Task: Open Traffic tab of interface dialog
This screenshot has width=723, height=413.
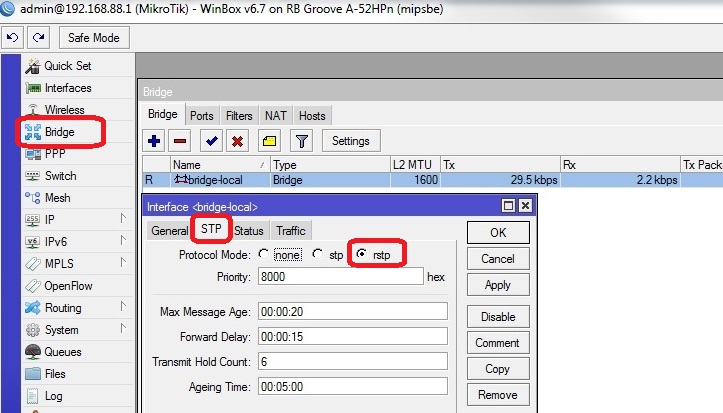Action: click(x=291, y=230)
